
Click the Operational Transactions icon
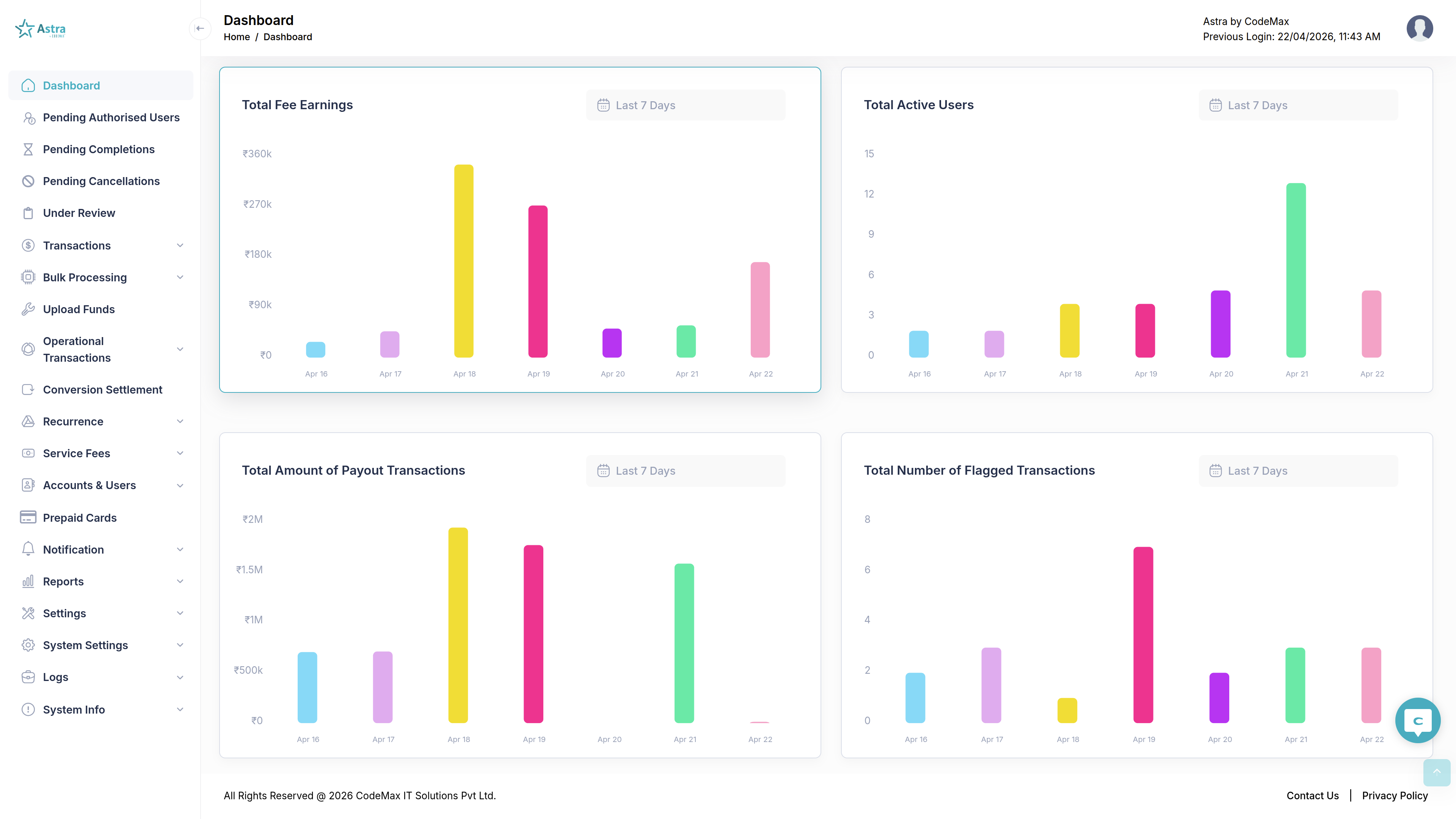(x=28, y=349)
